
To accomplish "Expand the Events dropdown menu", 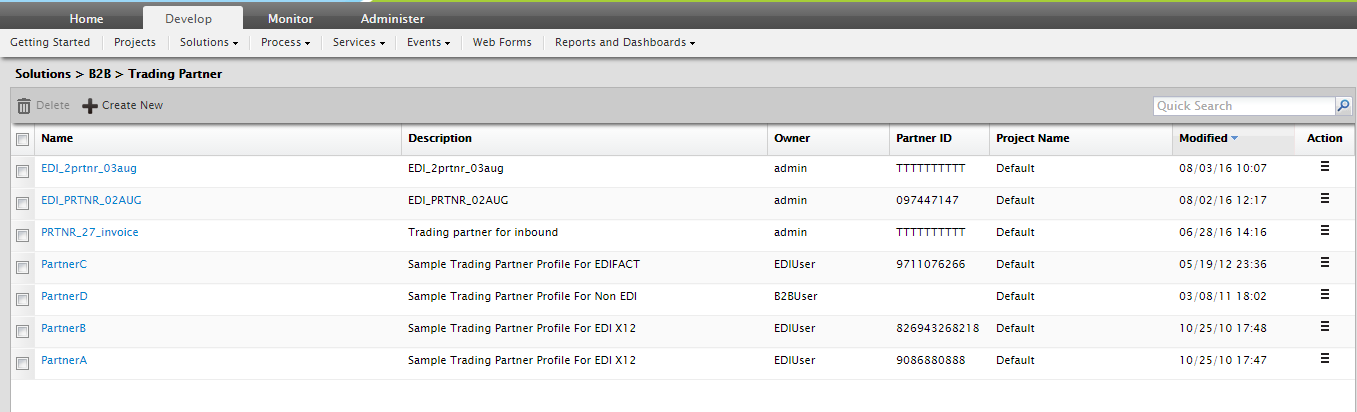I will 428,42.
